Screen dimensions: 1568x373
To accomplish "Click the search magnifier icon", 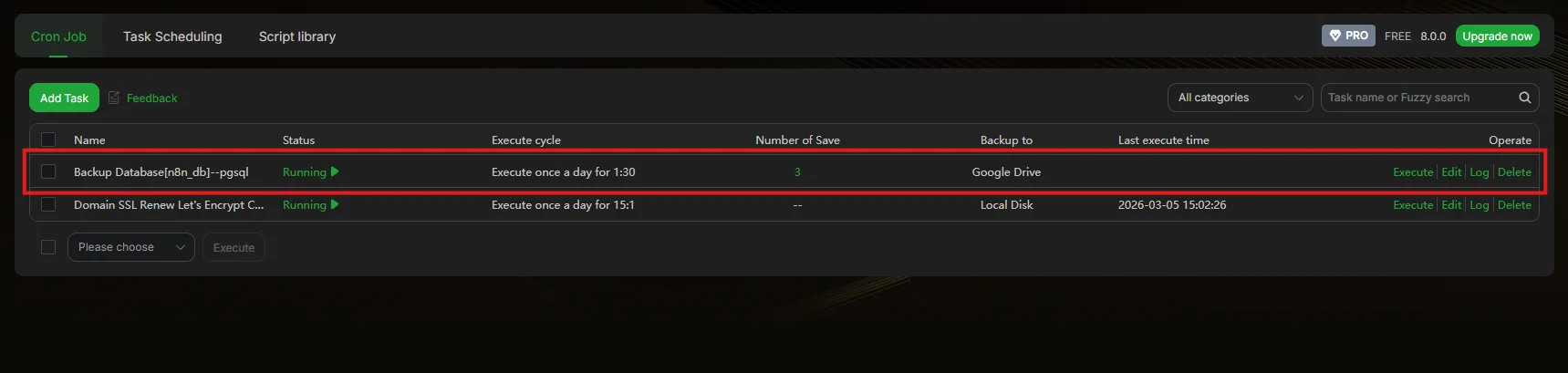I will pyautogui.click(x=1524, y=98).
